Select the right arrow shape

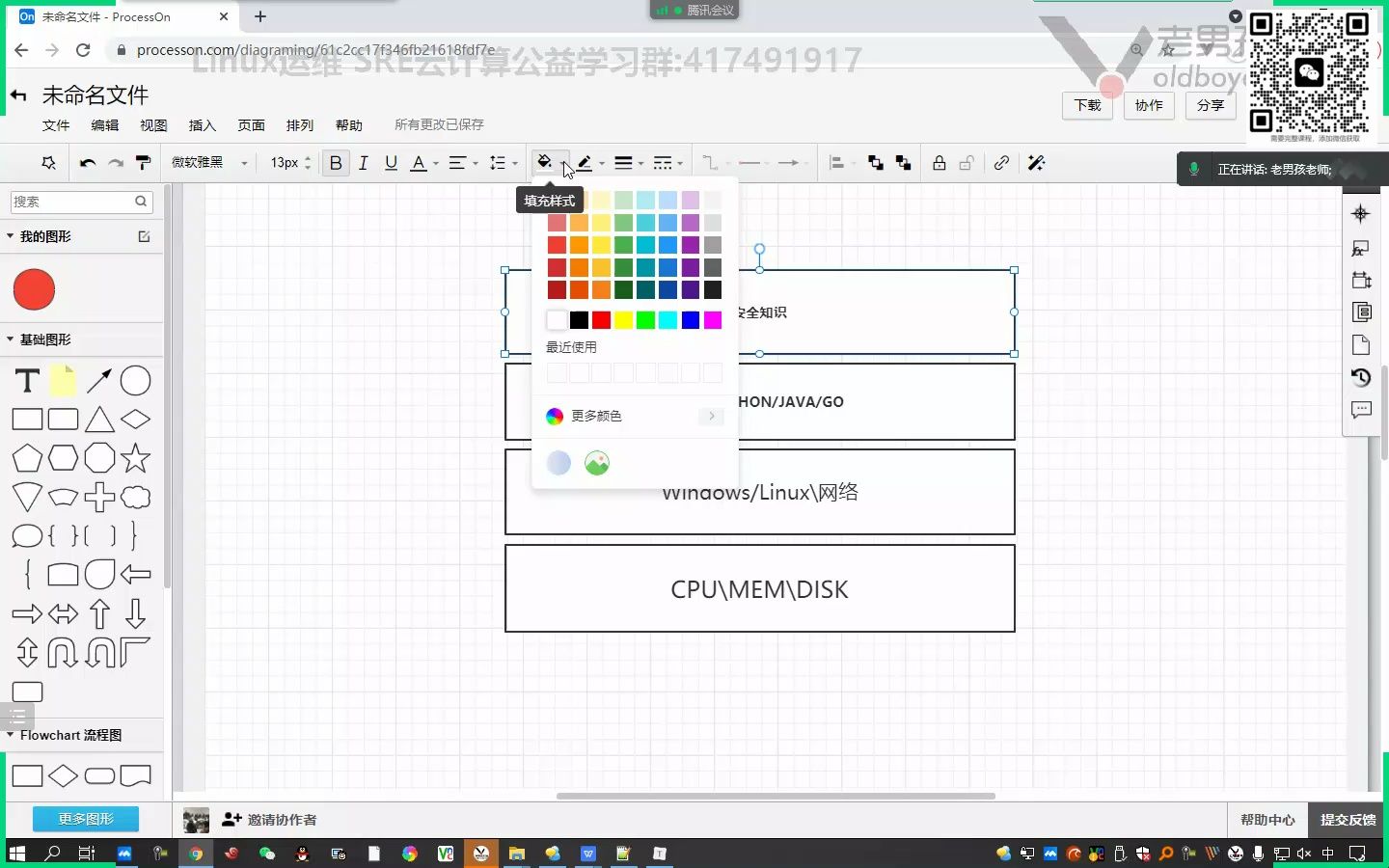(27, 613)
